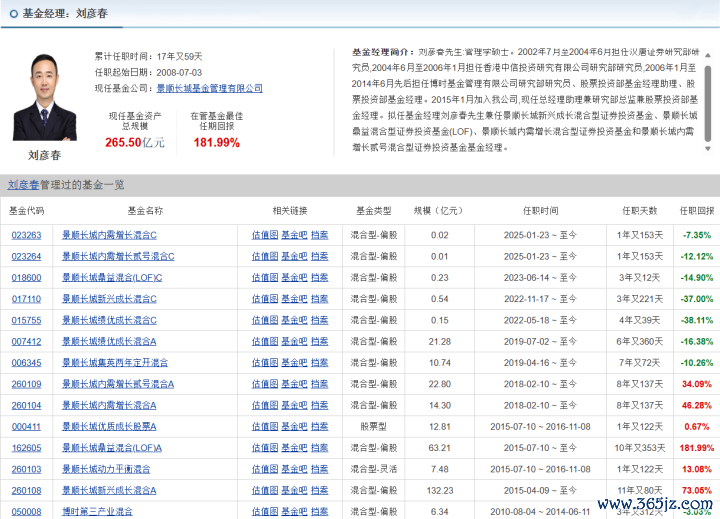Click the bio scrollbar down arrow
The width and height of the screenshot is (720, 519).
(708, 149)
